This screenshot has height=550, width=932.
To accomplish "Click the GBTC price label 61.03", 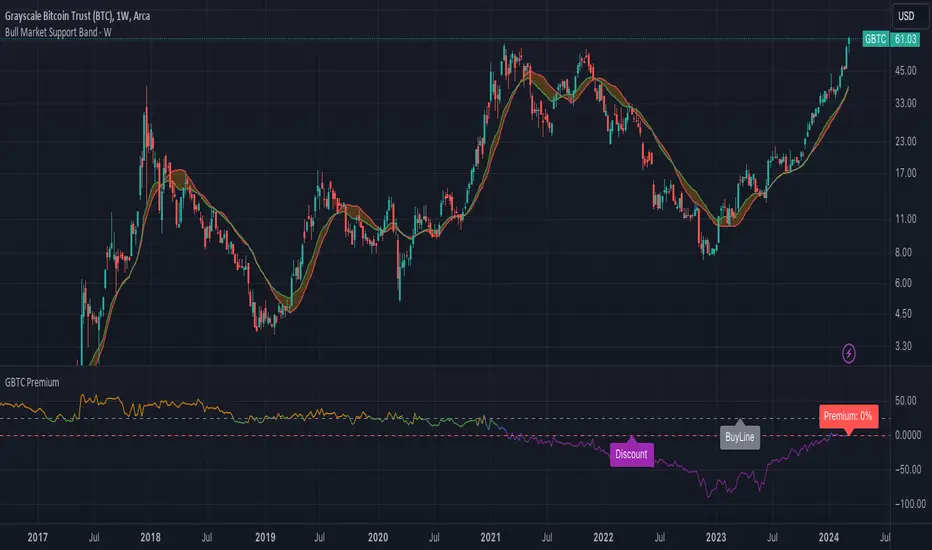I will tap(905, 39).
